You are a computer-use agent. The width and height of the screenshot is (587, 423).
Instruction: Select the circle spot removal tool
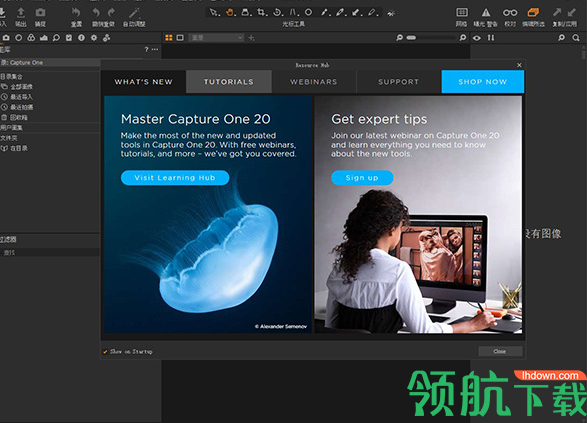pyautogui.click(x=308, y=13)
